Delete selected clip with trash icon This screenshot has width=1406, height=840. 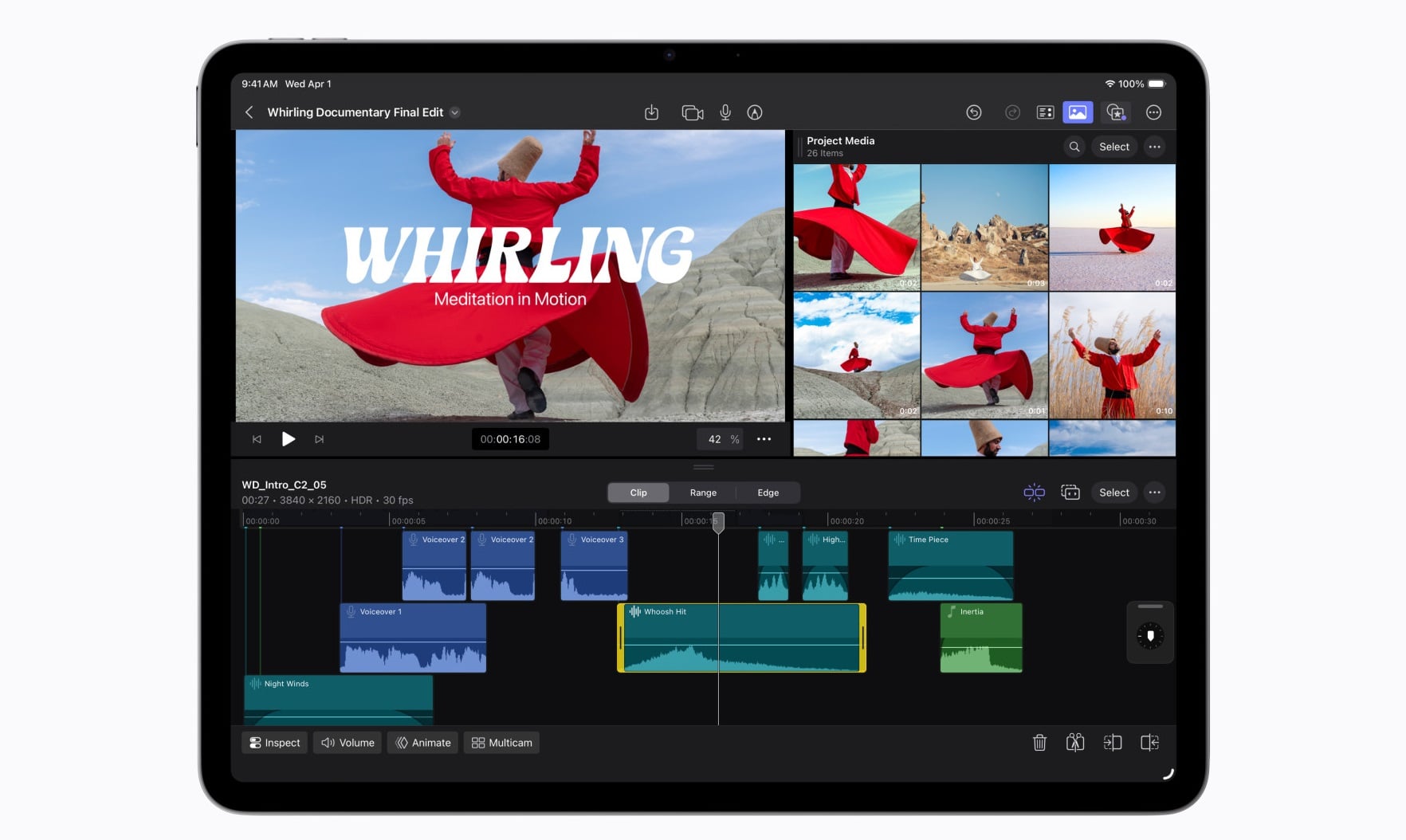(1039, 743)
